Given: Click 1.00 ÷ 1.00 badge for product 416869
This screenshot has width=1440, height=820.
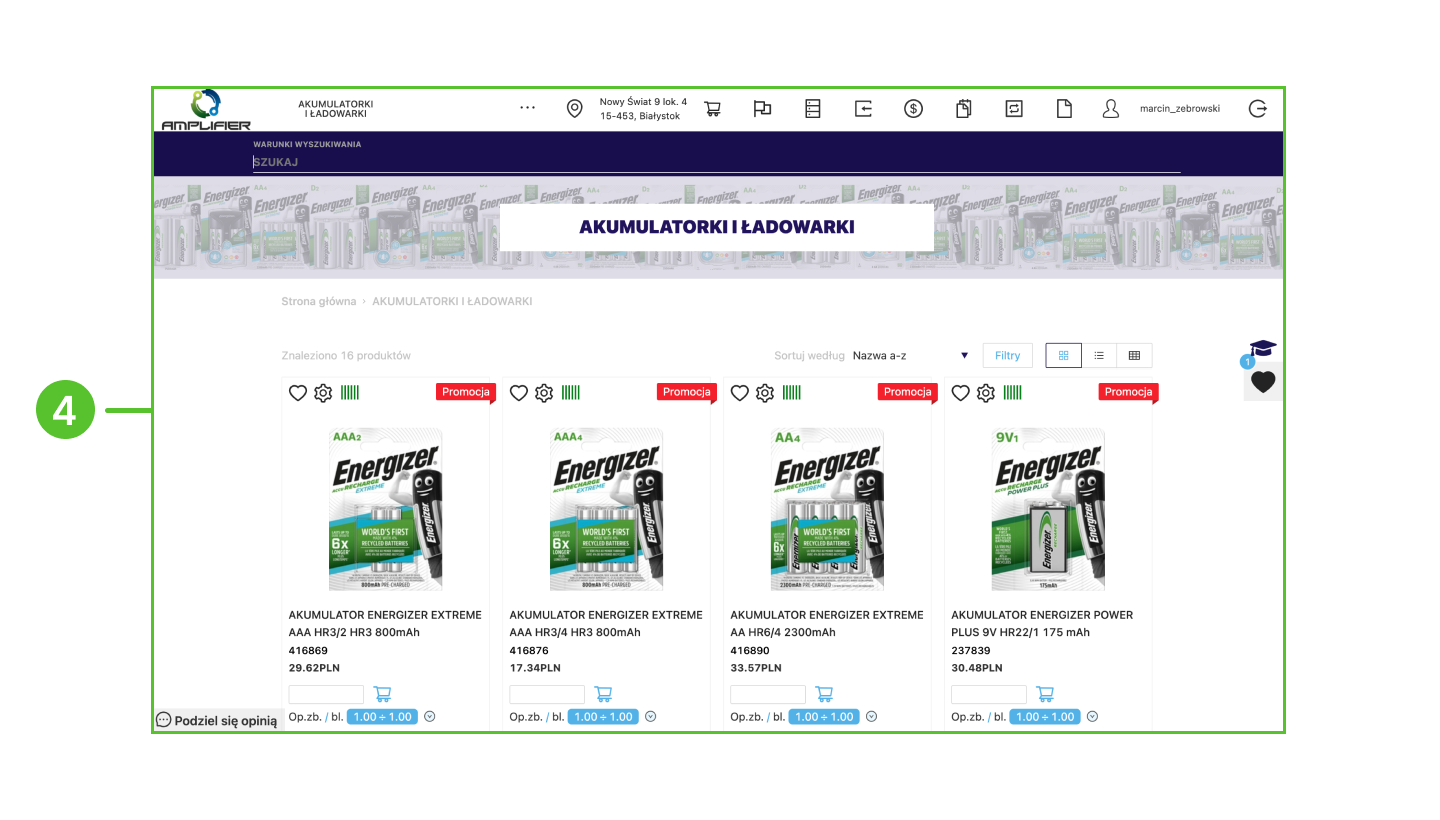Looking at the screenshot, I should coord(382,716).
